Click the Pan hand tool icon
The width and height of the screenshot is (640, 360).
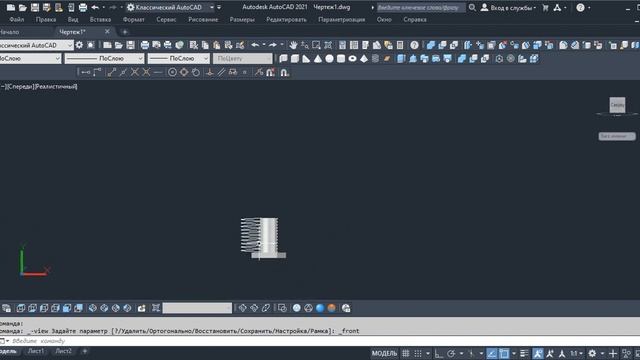(x=293, y=45)
